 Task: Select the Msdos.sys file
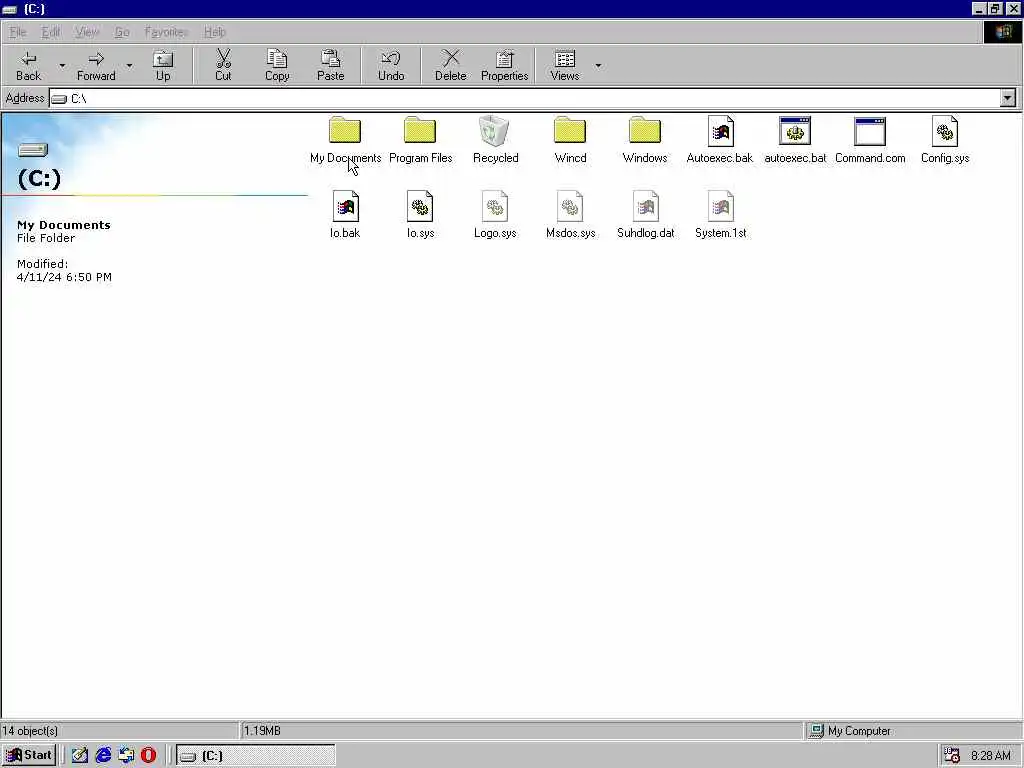coord(570,215)
